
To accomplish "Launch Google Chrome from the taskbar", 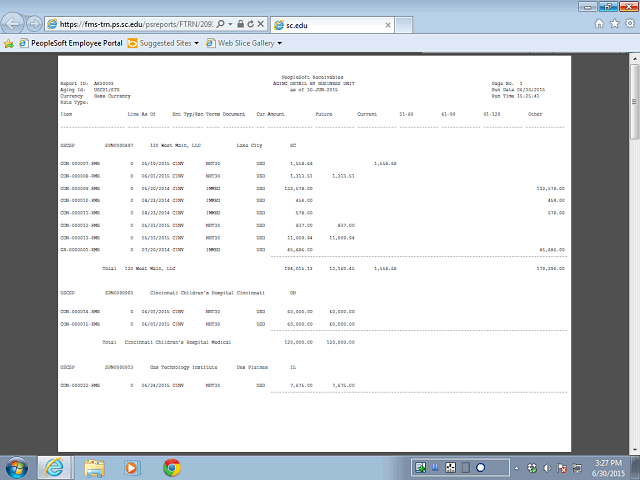I will coord(172,468).
